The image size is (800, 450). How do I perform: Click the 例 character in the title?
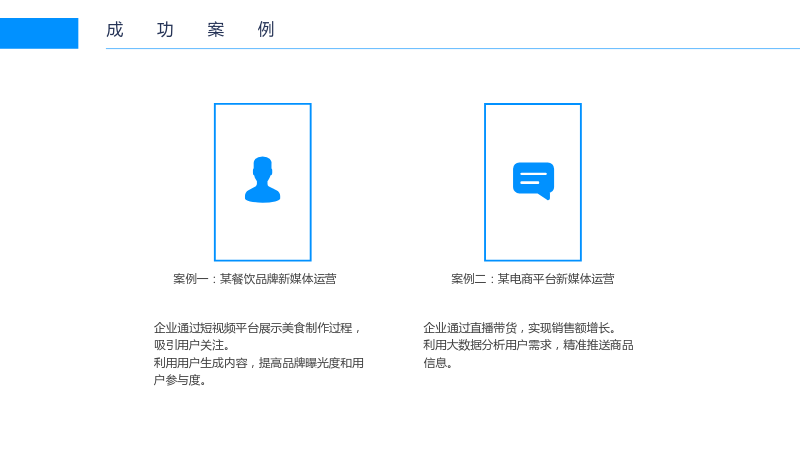(266, 30)
